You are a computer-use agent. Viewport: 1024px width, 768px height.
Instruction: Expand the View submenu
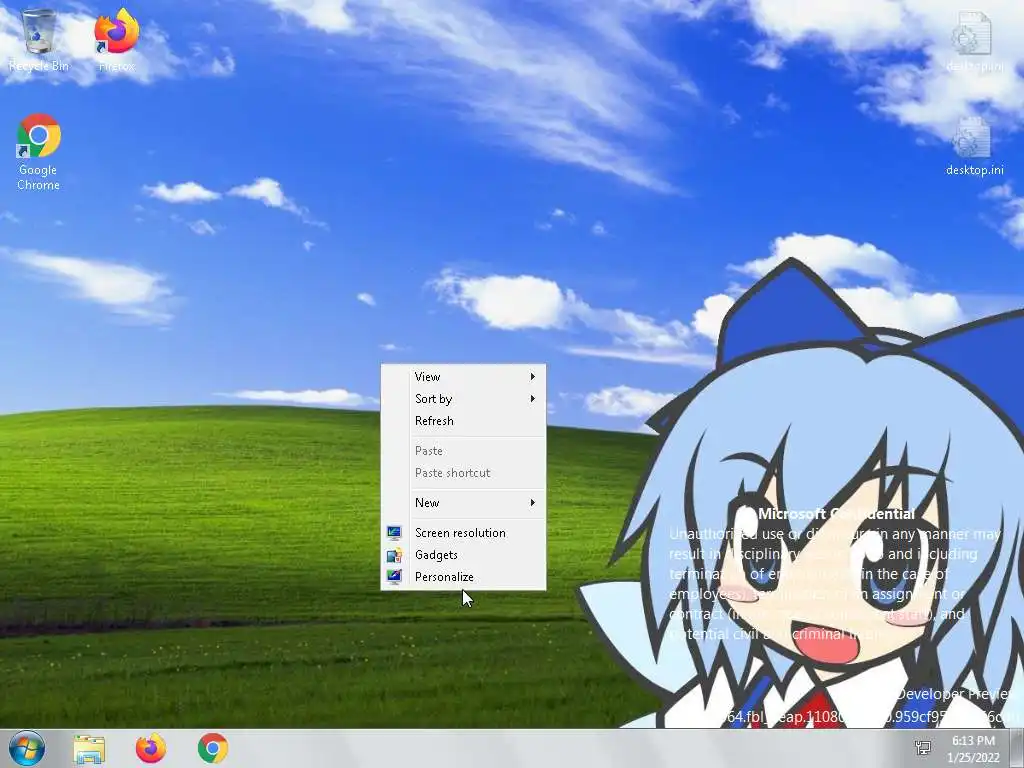463,377
